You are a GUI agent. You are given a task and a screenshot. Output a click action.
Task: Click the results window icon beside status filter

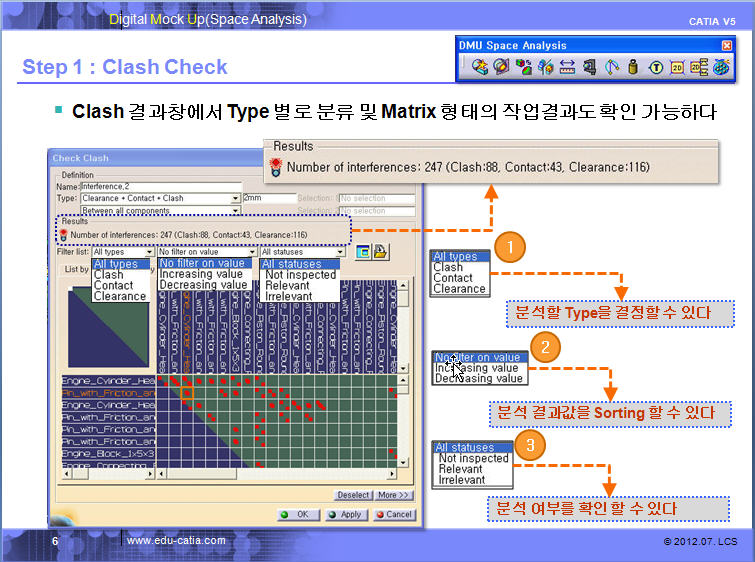pyautogui.click(x=361, y=252)
